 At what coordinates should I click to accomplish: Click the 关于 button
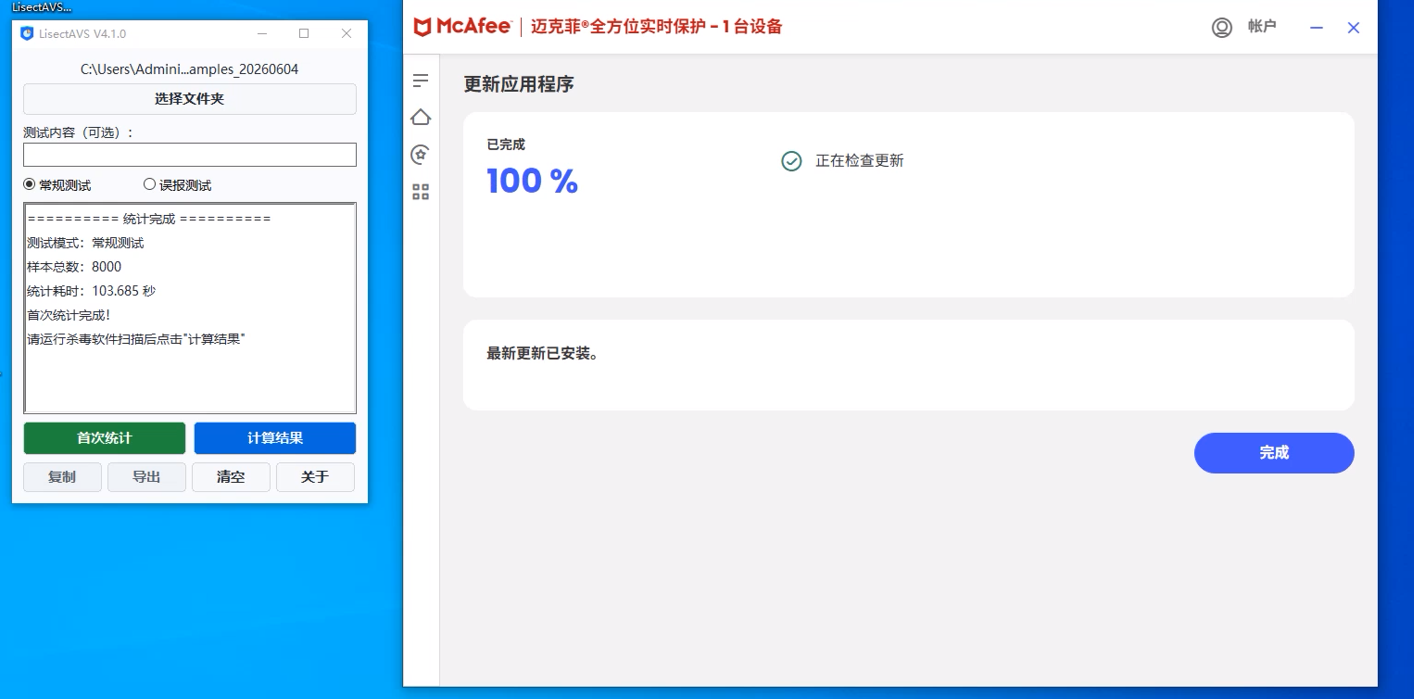tap(315, 477)
